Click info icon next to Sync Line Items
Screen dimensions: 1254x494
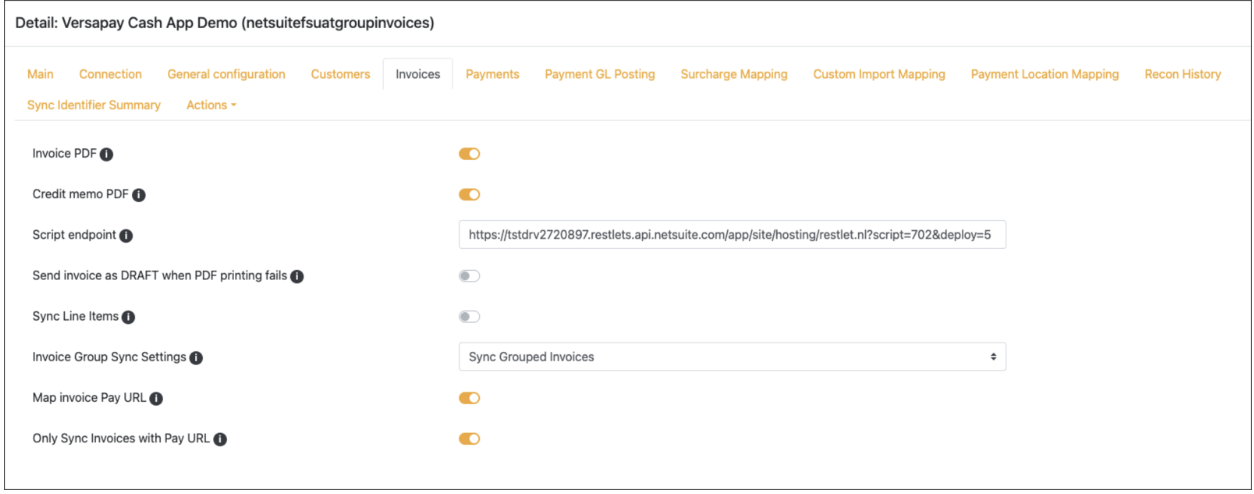128,317
